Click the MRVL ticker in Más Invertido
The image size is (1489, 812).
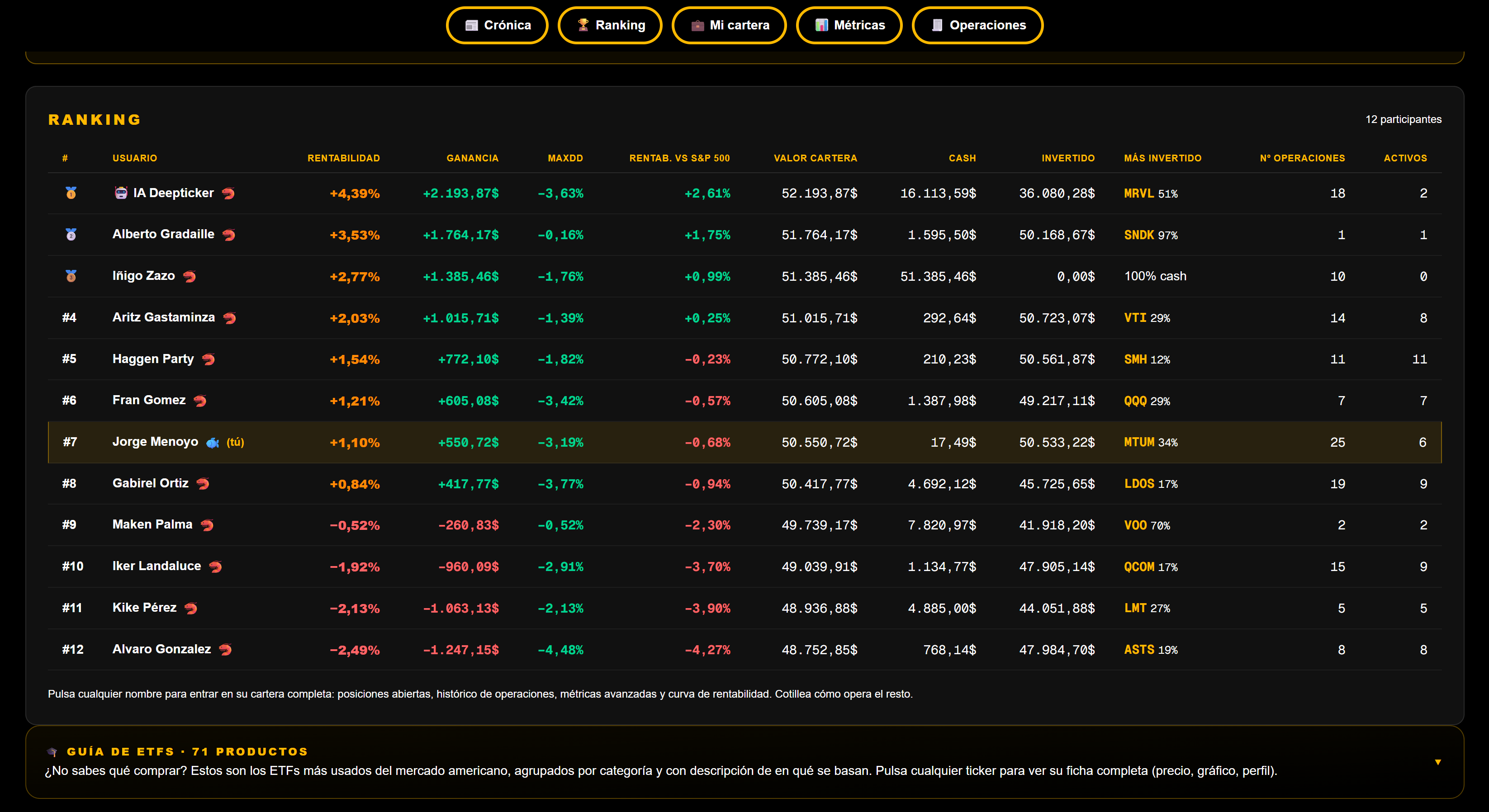tap(1139, 194)
